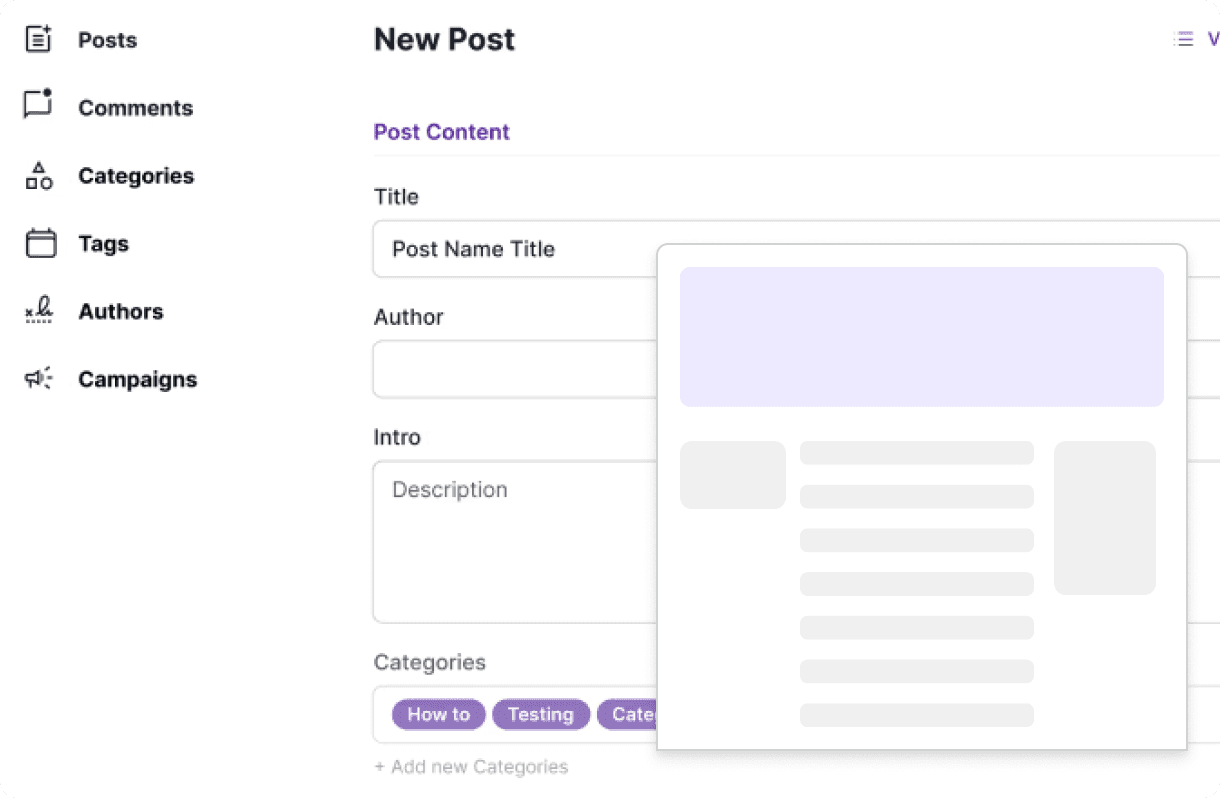The width and height of the screenshot is (1224, 798).
Task: Click the purple preview banner placeholder
Action: click(922, 337)
